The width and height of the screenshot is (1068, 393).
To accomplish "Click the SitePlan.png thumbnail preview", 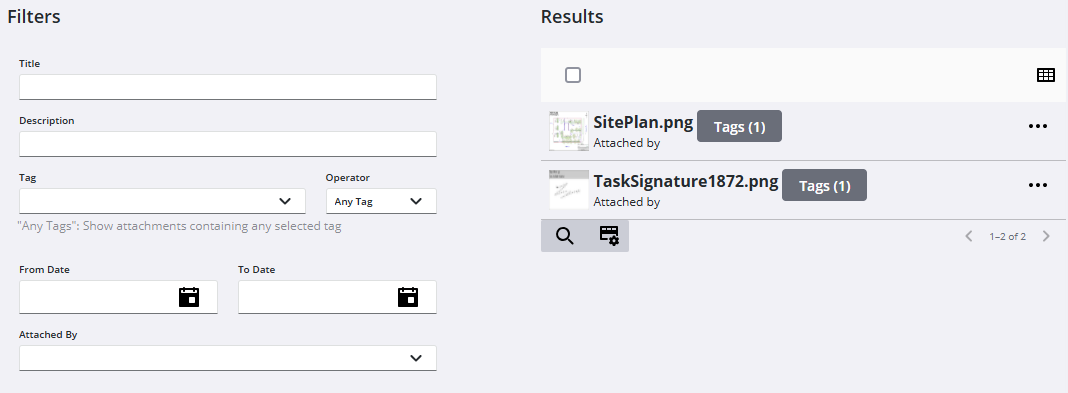I will [569, 131].
